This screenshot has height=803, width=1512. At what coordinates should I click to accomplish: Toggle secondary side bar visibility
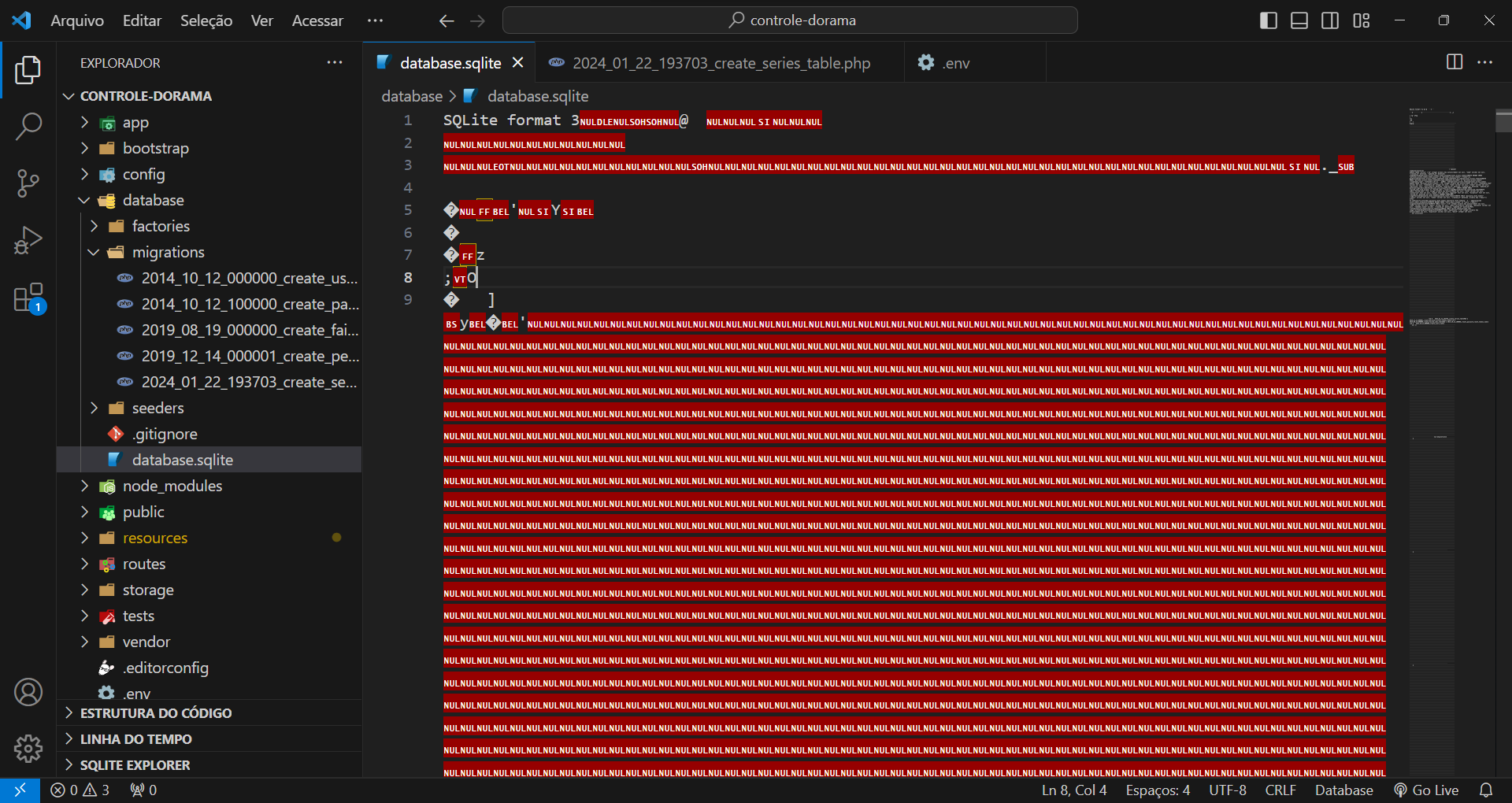(x=1330, y=20)
